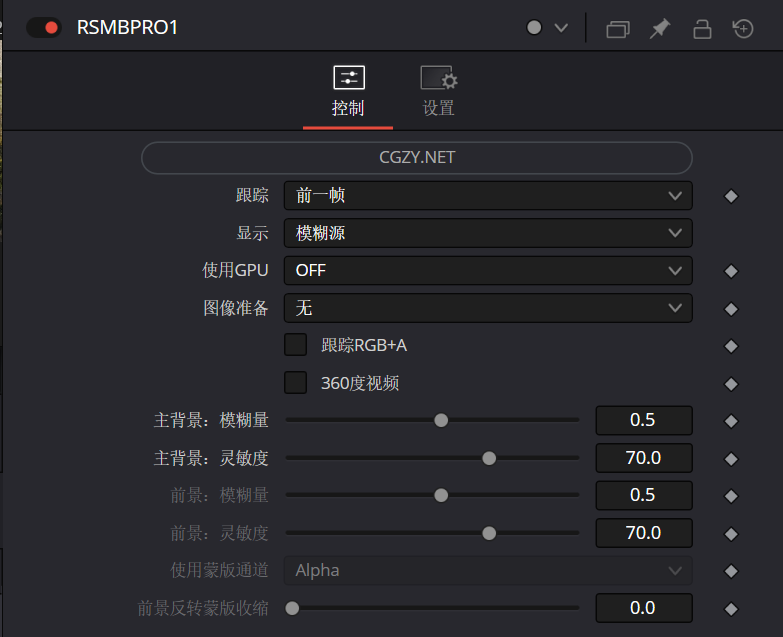Toggle keyframe diamond beside 图像准备

point(731,308)
